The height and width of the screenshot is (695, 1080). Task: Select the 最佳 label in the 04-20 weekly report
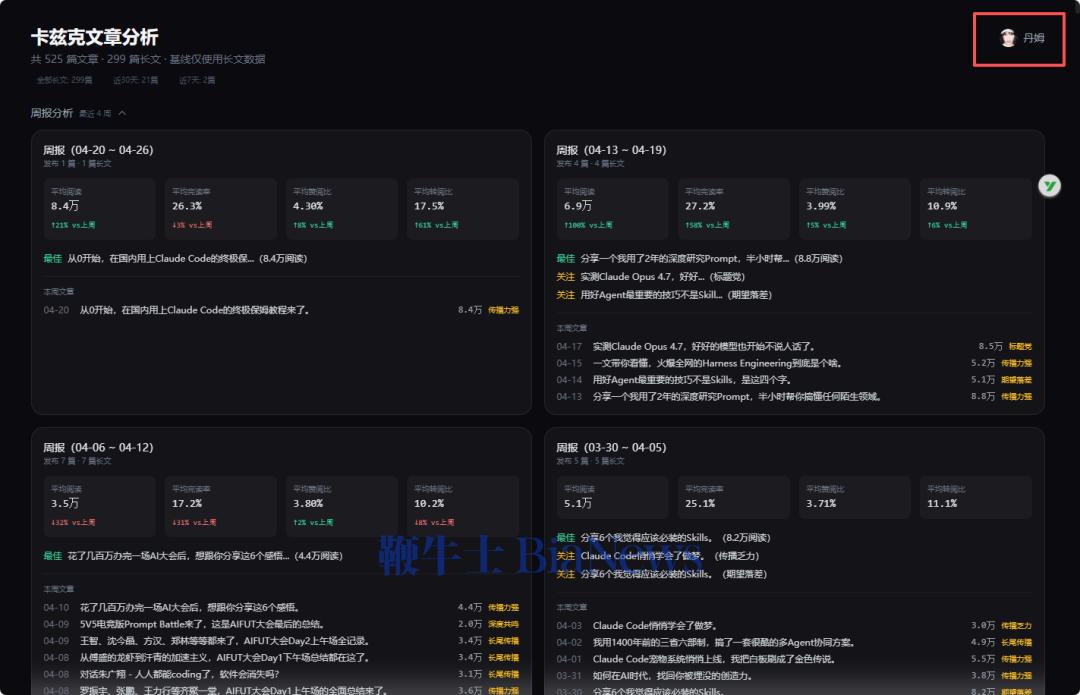click(52, 258)
